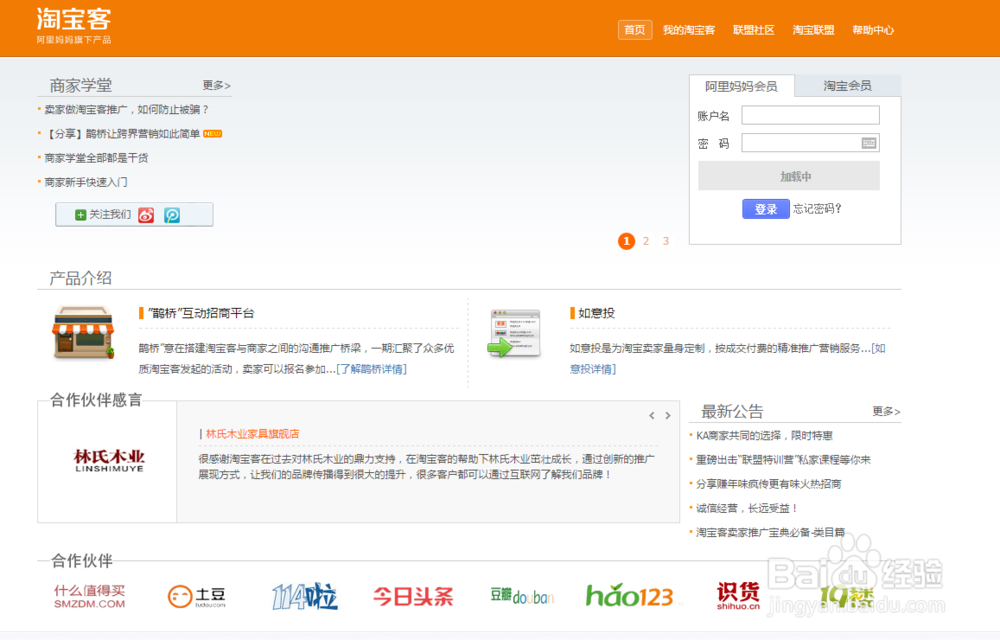The height and width of the screenshot is (640, 1000).
Task: Select banner slide indicator 1
Action: (x=626, y=241)
